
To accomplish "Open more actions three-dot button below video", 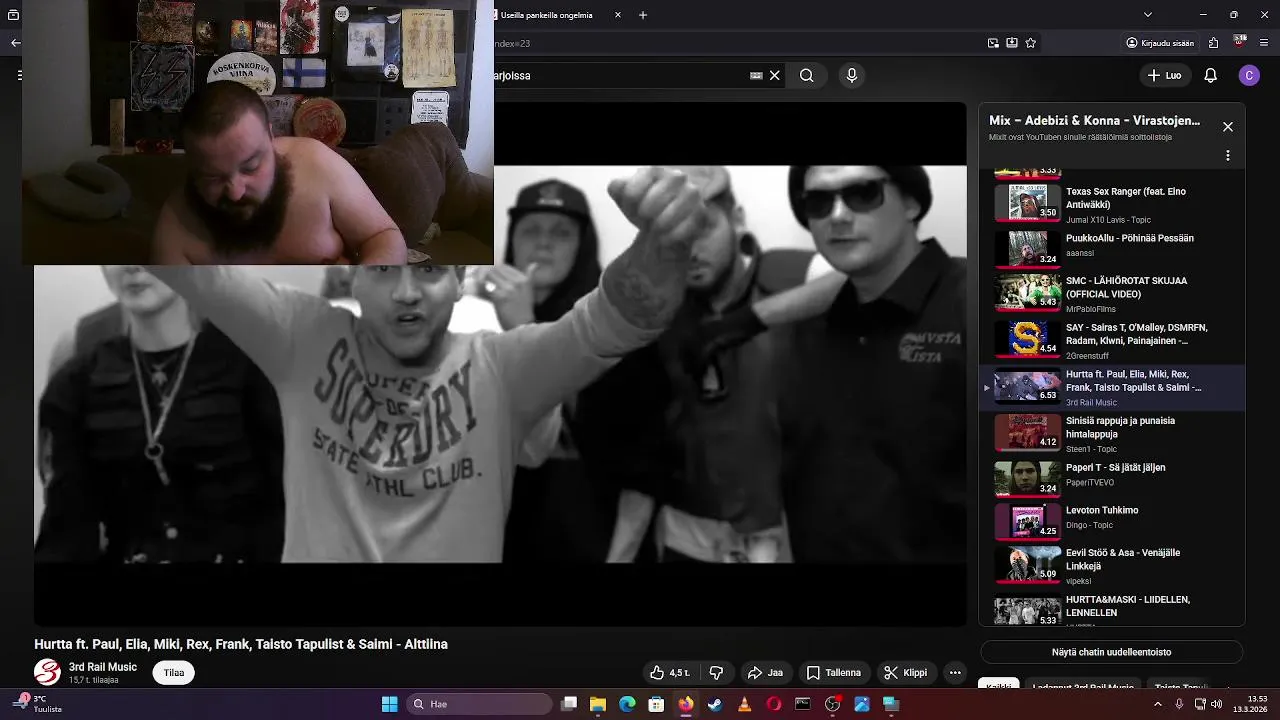I will [x=955, y=673].
